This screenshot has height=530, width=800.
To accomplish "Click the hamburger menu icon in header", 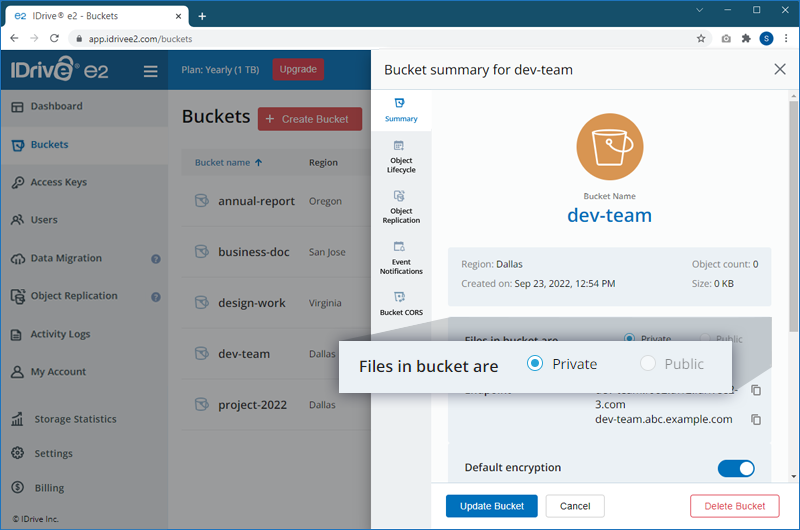I will tap(150, 71).
